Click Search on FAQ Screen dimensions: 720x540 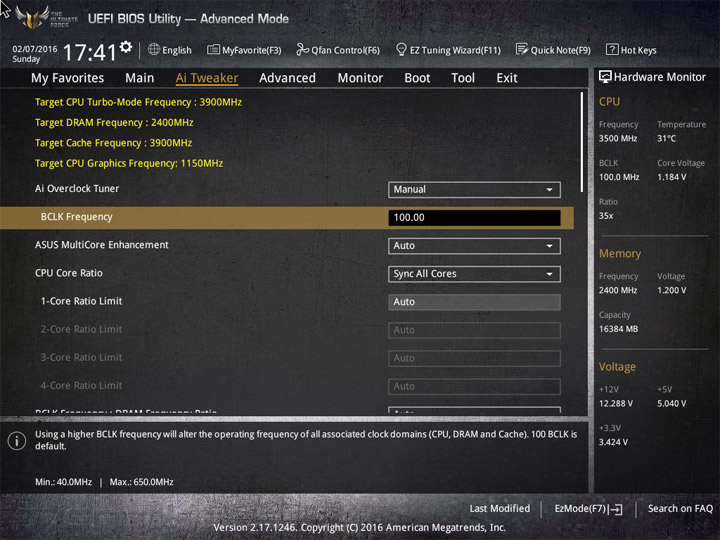pyautogui.click(x=680, y=508)
